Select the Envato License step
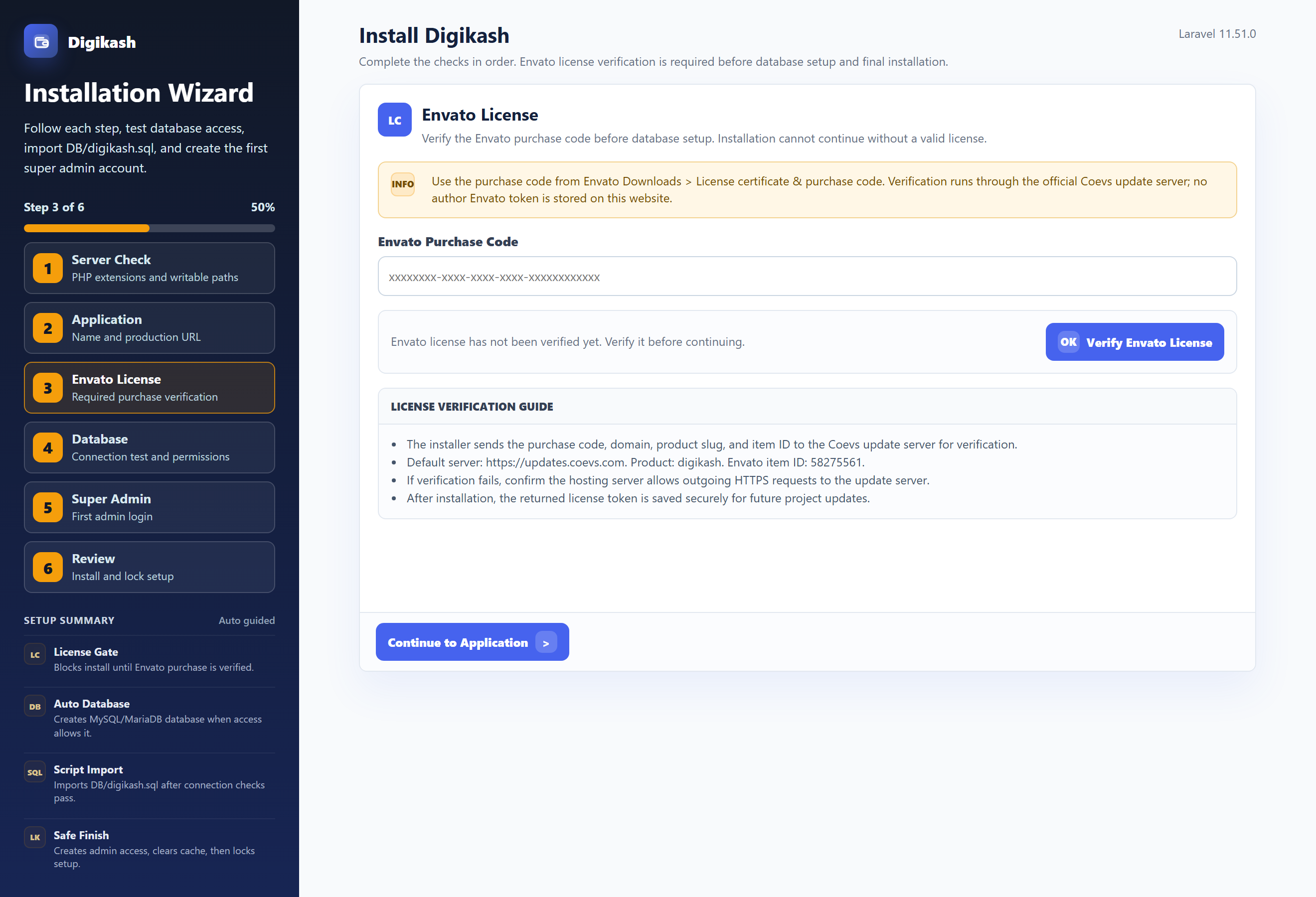The width and height of the screenshot is (1316, 897). tap(150, 388)
